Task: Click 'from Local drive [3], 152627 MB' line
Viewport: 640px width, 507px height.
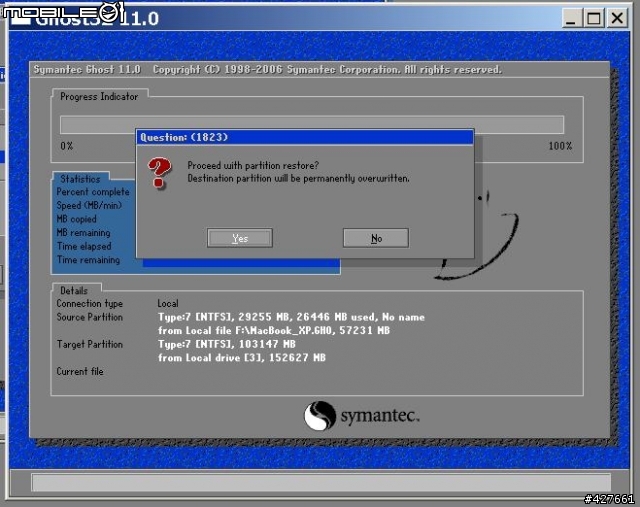Action: (242, 358)
